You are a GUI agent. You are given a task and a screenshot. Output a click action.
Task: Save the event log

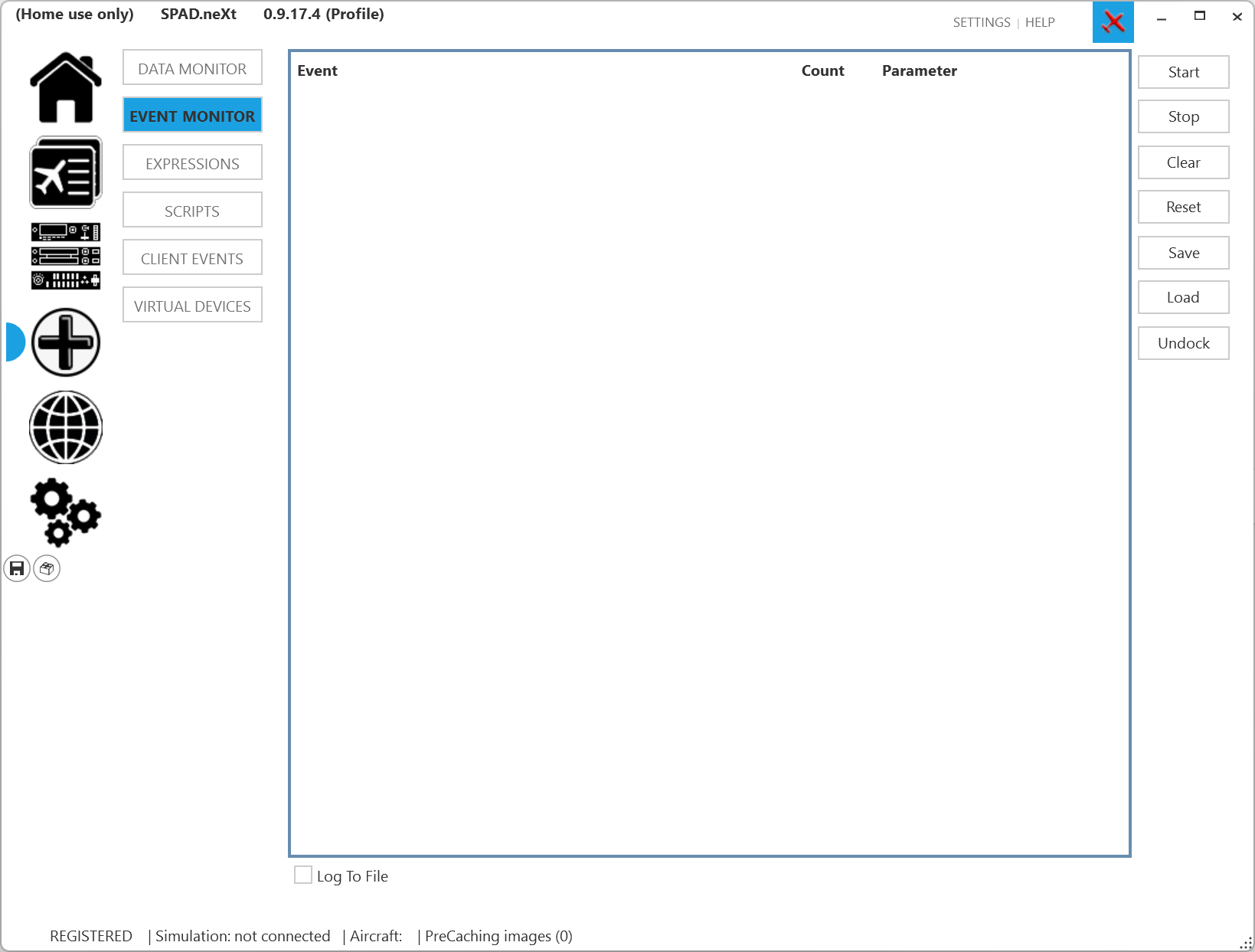1184,253
